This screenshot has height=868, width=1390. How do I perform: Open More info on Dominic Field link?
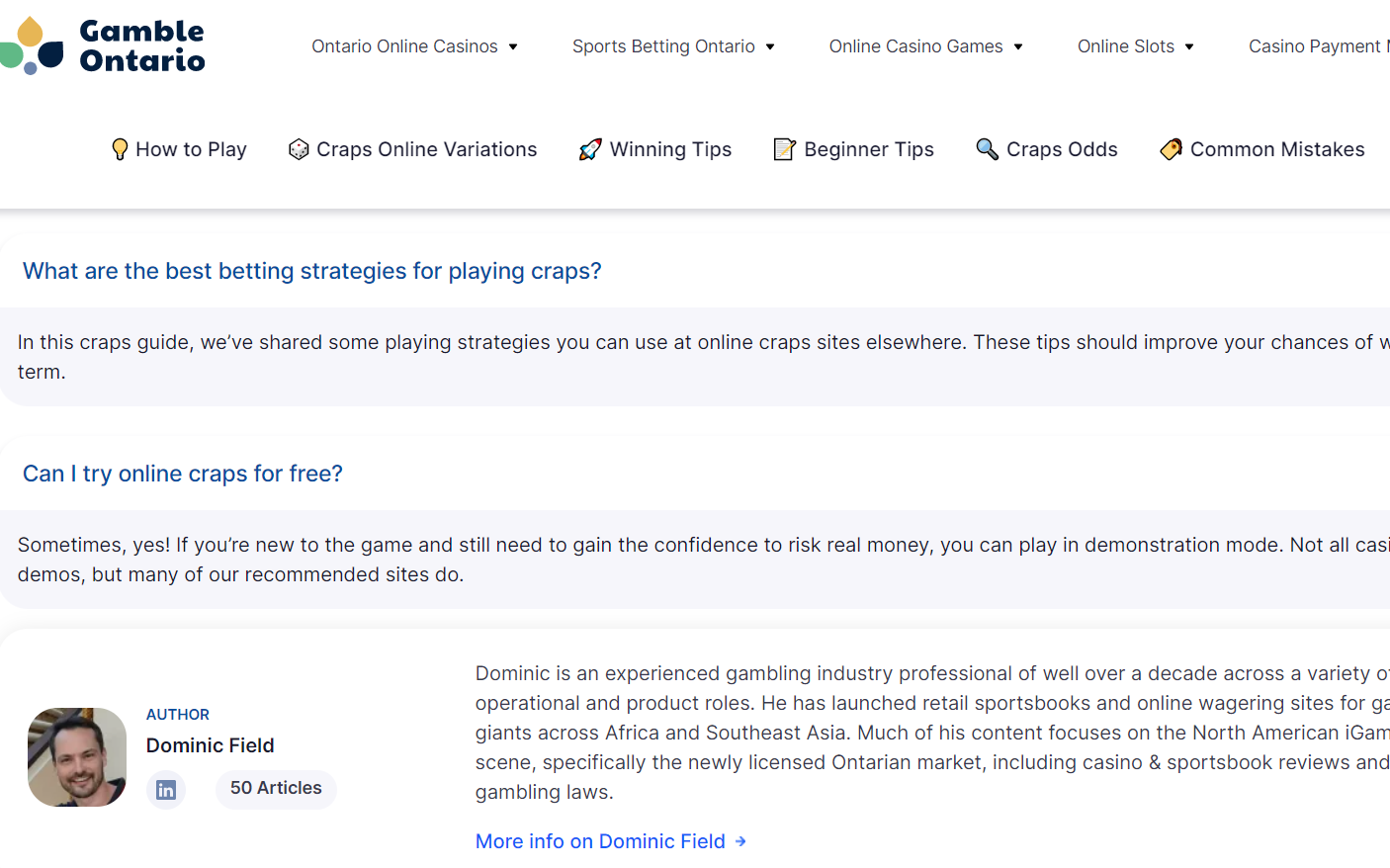pyautogui.click(x=600, y=841)
